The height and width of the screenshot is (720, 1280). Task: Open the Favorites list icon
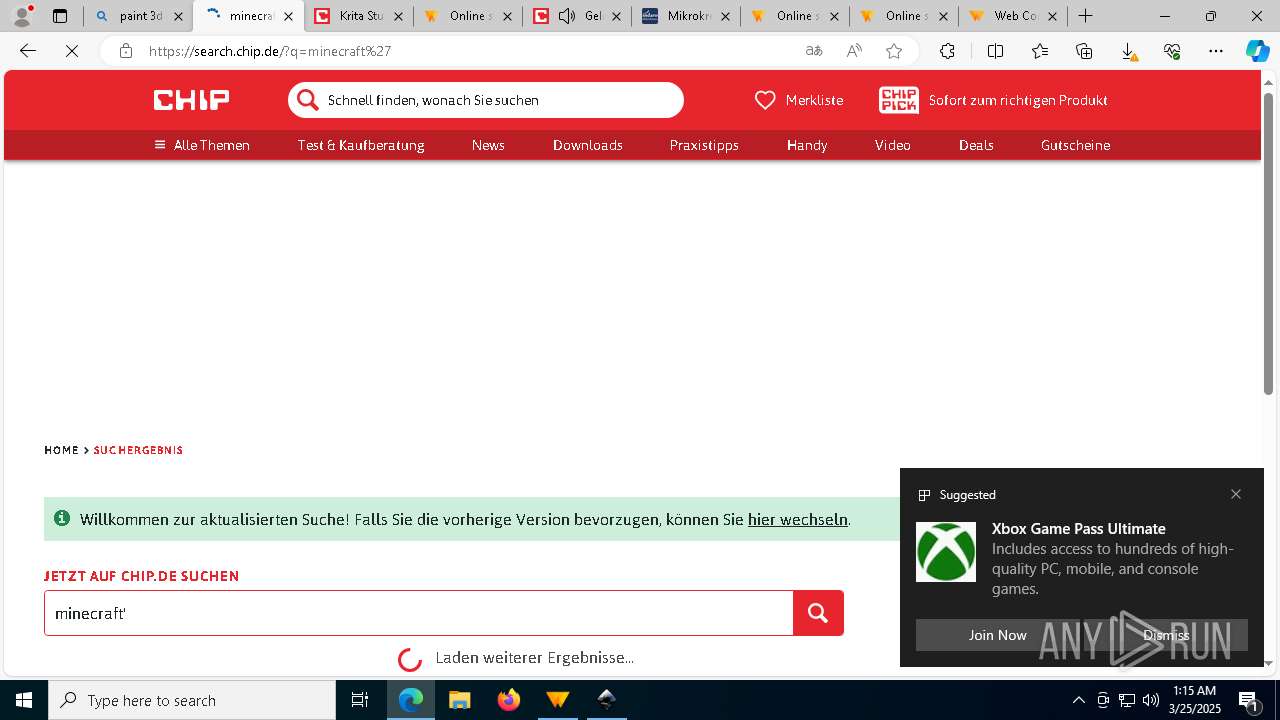tap(1040, 51)
